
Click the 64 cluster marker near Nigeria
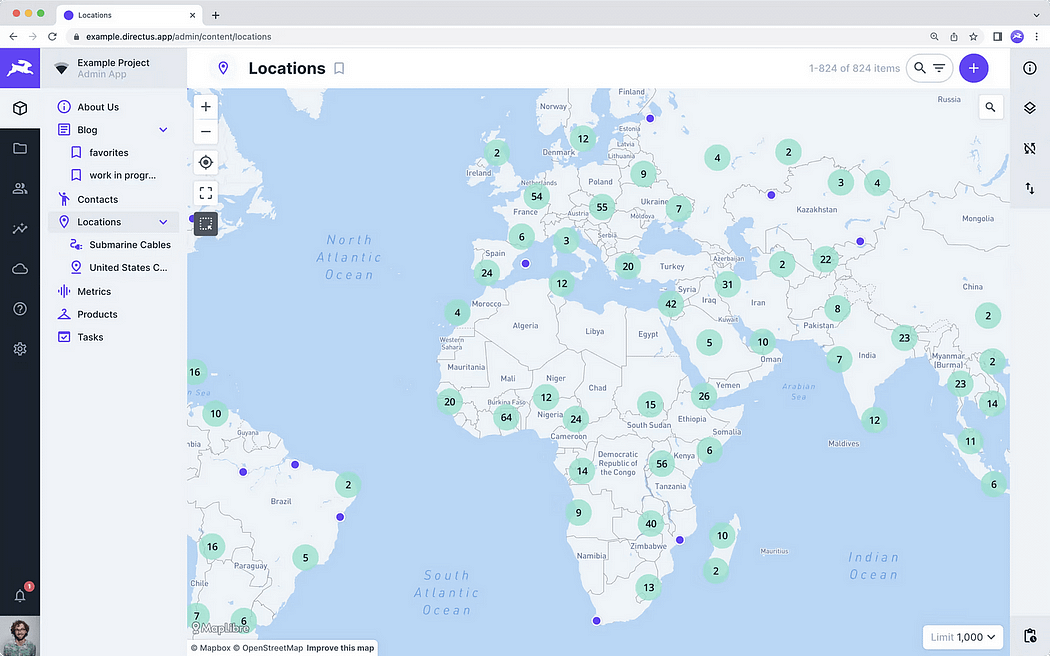(x=506, y=418)
